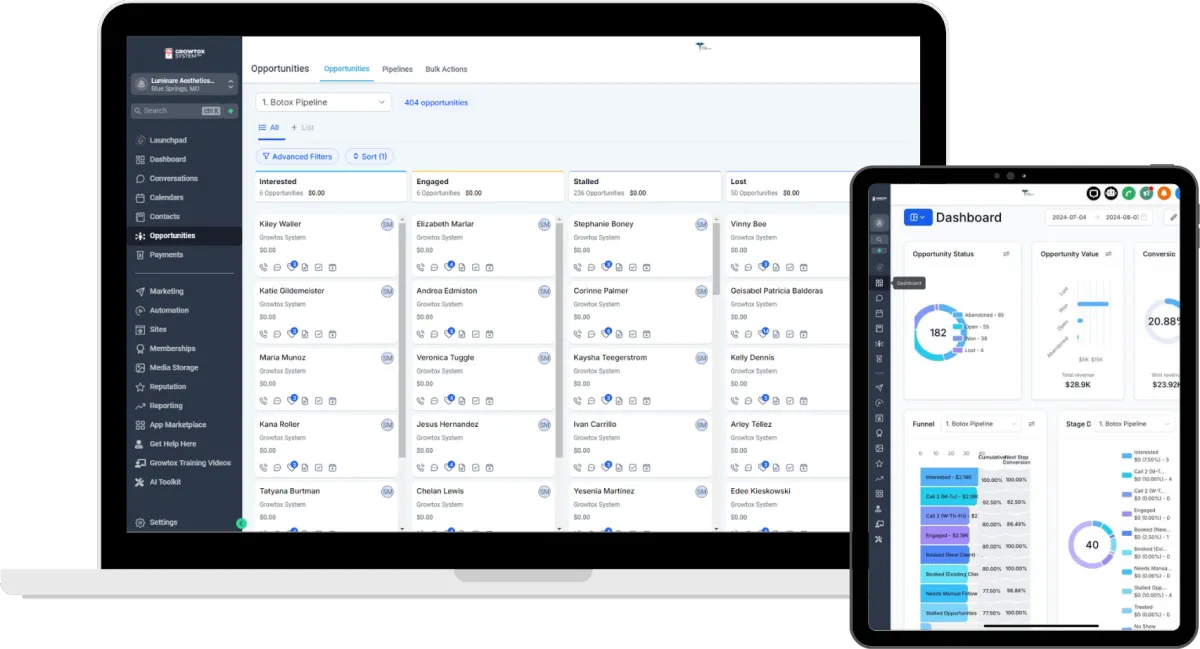1200x649 pixels.
Task: Add a new List view tab
Action: point(302,128)
